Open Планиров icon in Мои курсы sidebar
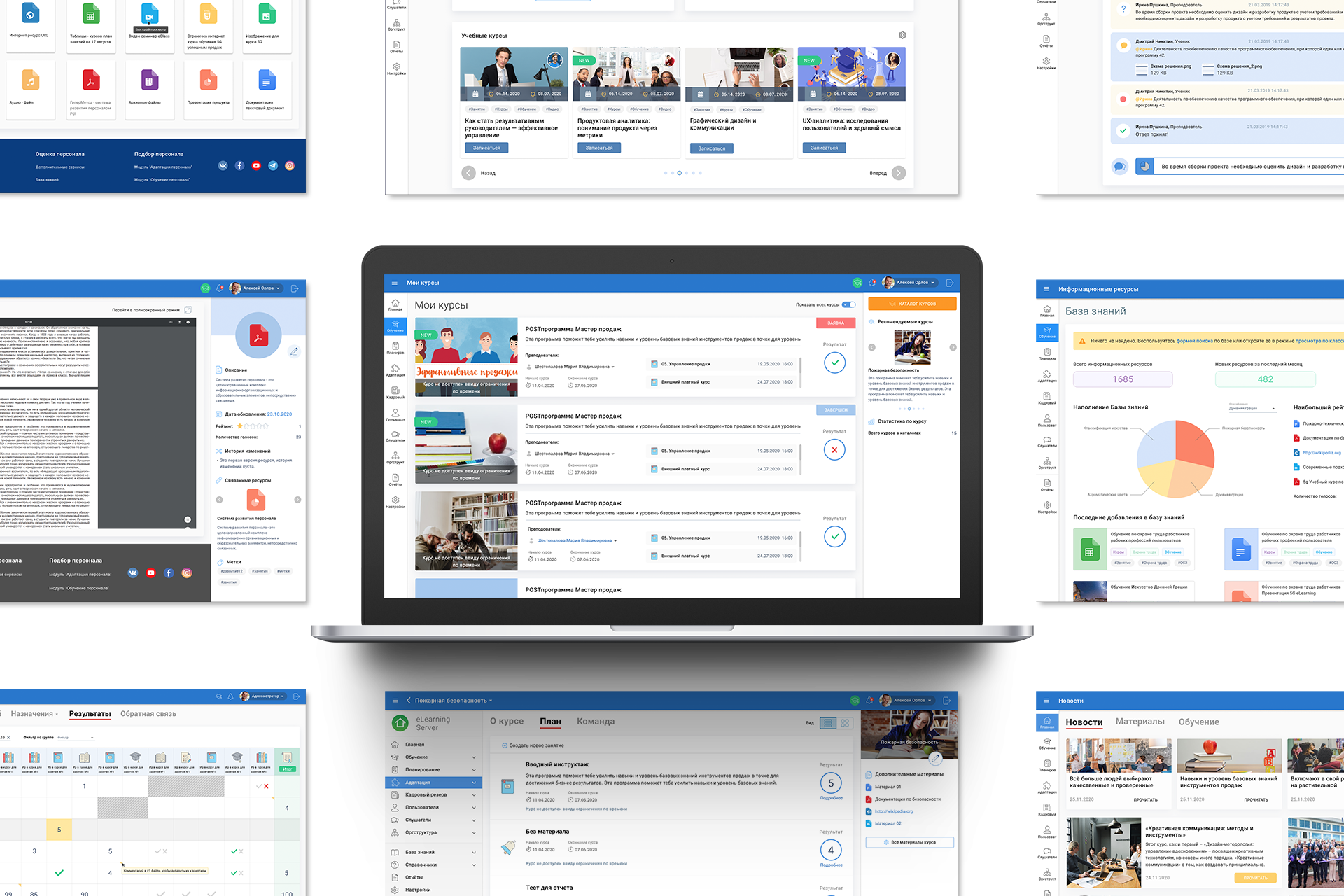Viewport: 1344px width, 896px height. (395, 348)
